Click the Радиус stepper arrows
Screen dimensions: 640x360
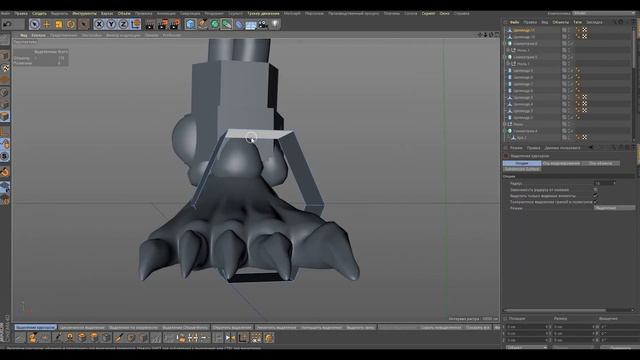pyautogui.click(x=614, y=183)
